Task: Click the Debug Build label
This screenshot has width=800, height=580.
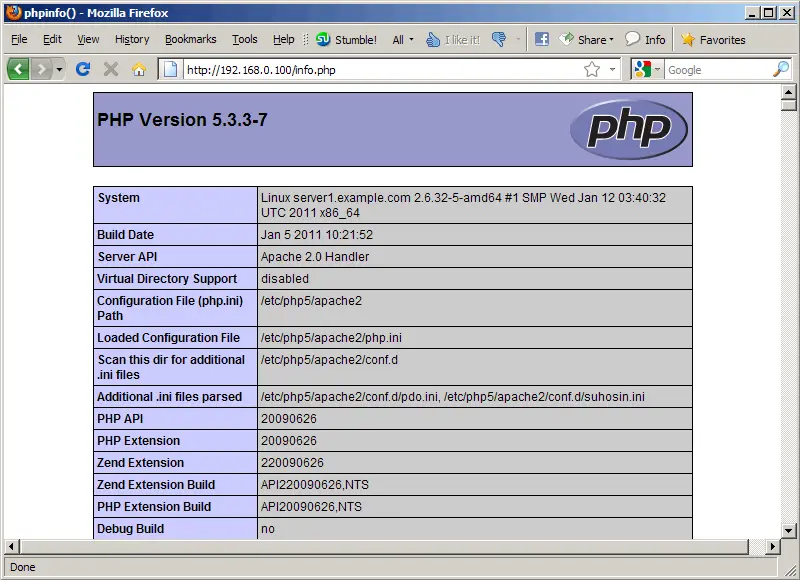Action: click(x=131, y=528)
